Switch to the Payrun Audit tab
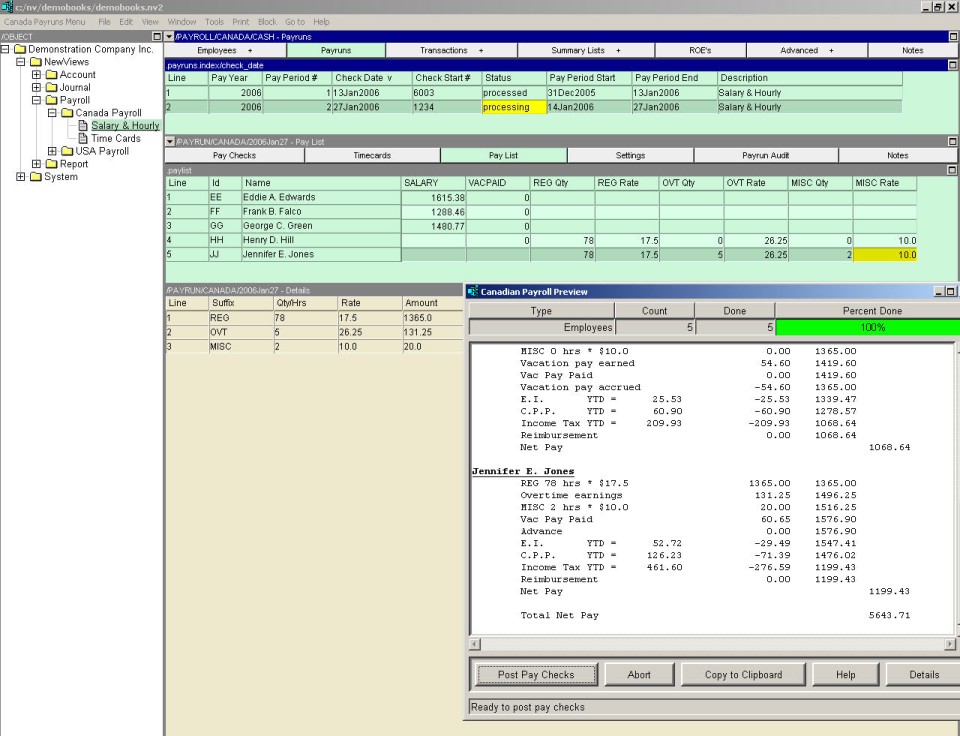960x736 pixels. [x=765, y=156]
